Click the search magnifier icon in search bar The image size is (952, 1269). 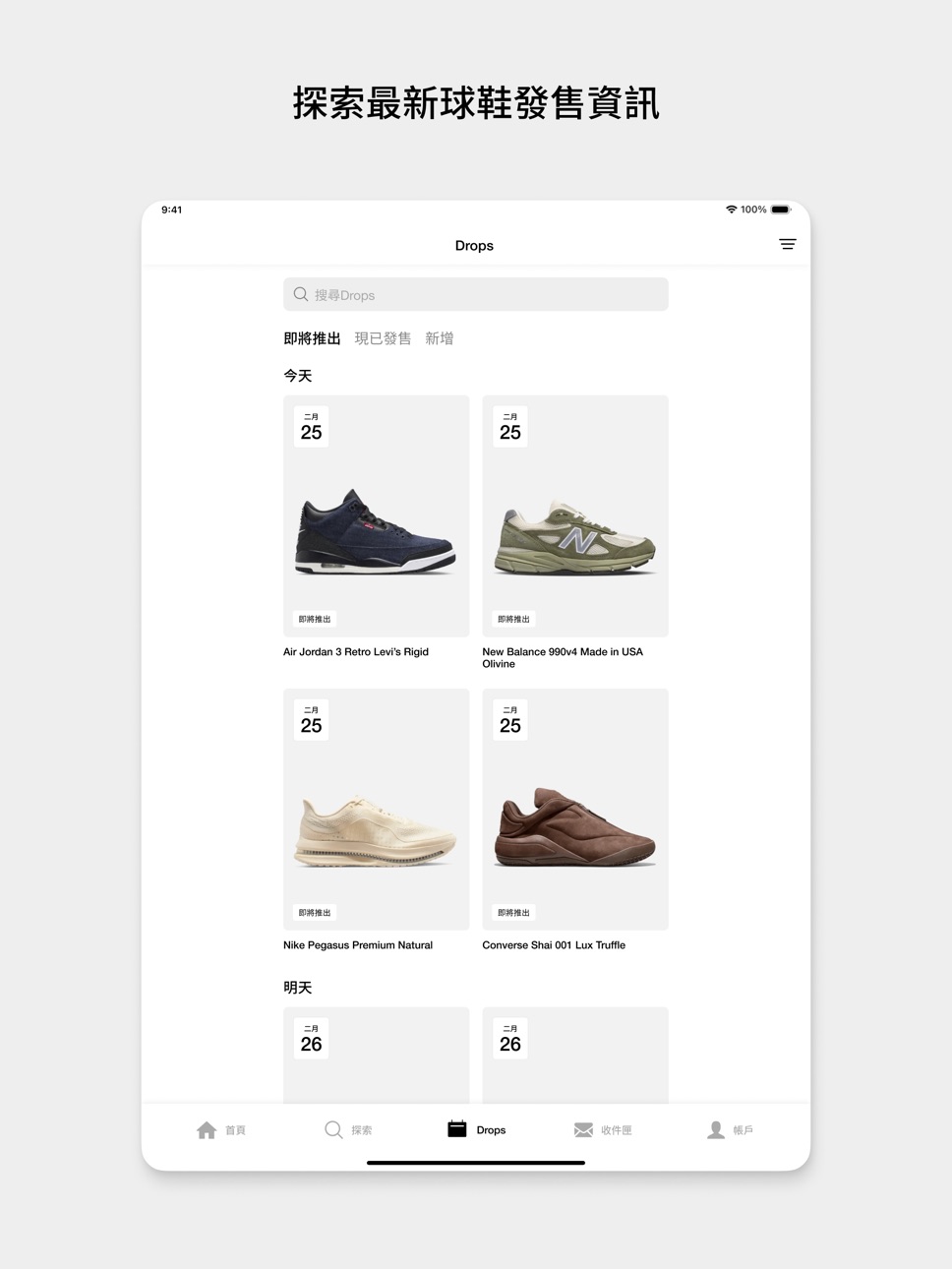[x=301, y=294]
